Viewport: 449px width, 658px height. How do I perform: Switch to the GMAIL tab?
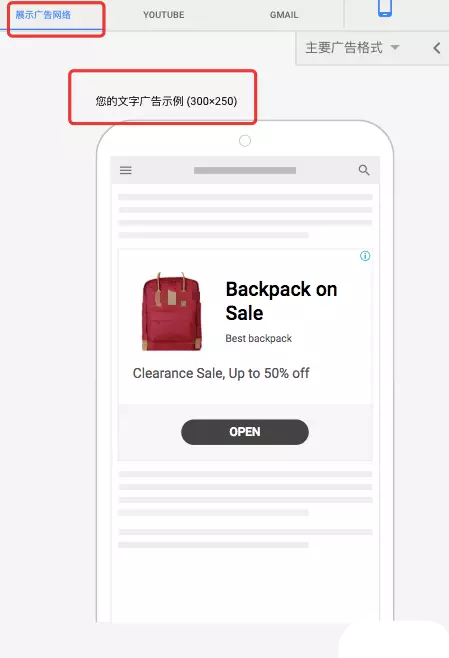click(284, 15)
